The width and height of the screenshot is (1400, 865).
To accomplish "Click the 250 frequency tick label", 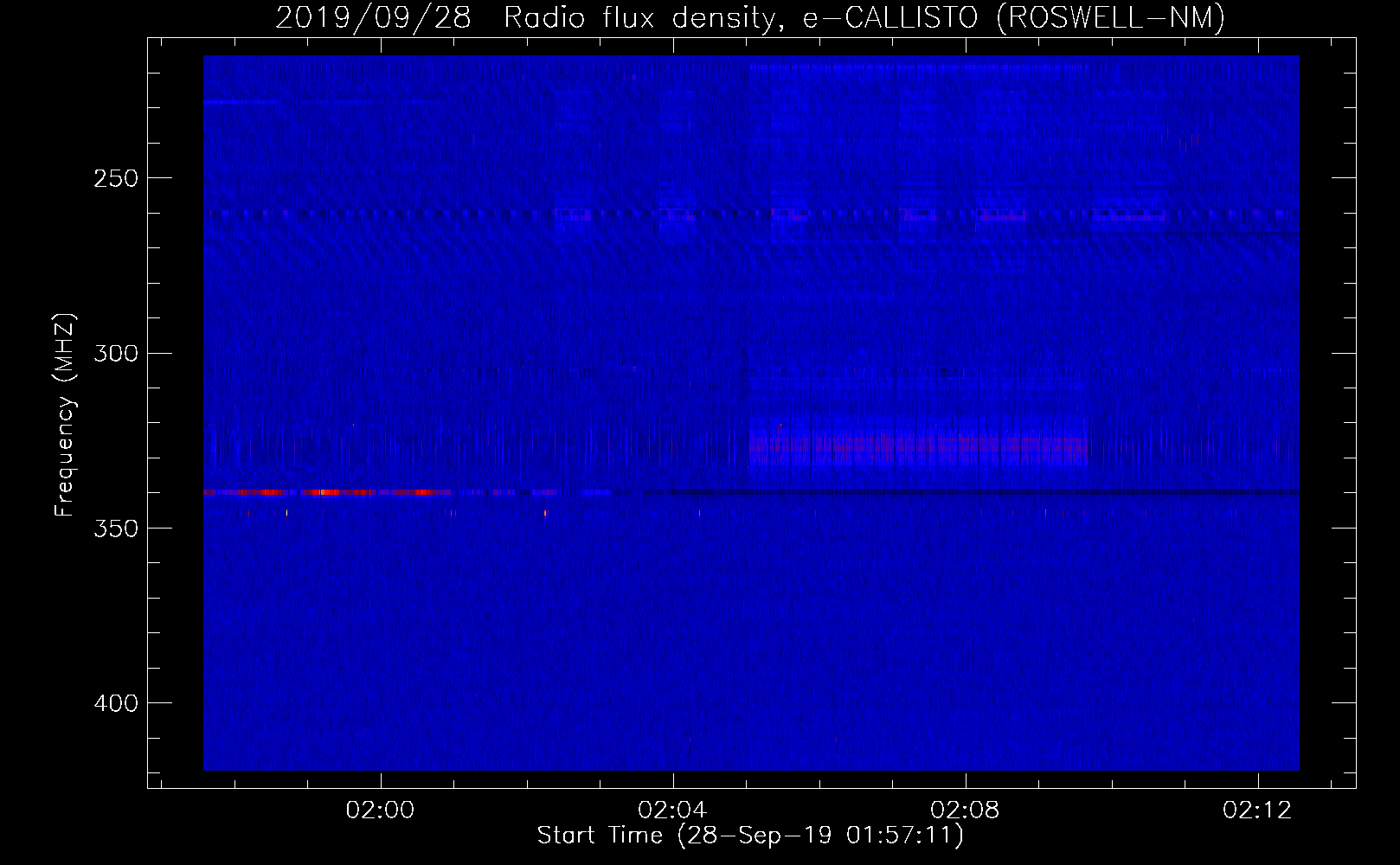I will point(115,178).
